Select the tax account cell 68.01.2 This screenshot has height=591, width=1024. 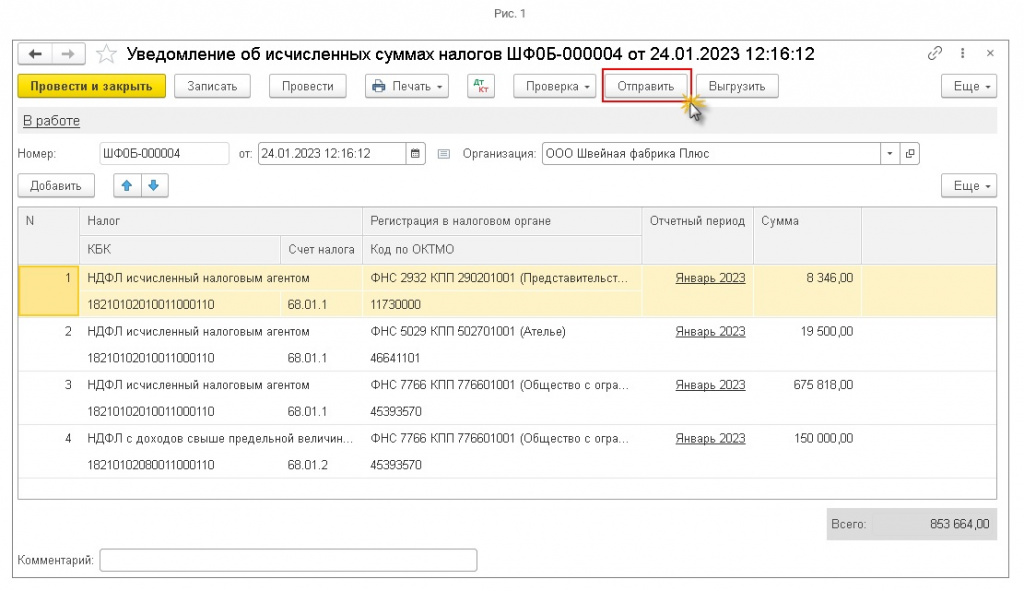coord(308,465)
